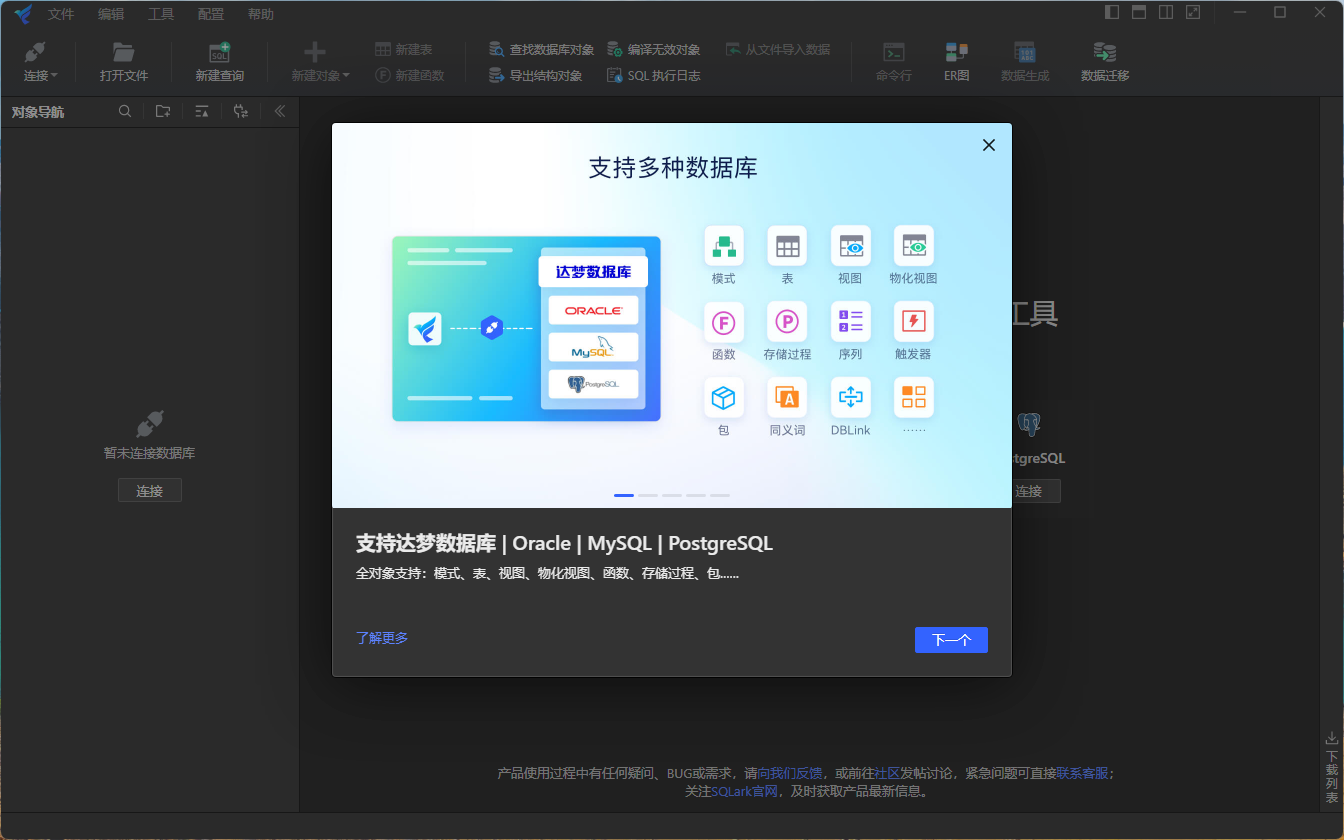Click the 视图 view icon
The image size is (1344, 840).
[x=851, y=246]
